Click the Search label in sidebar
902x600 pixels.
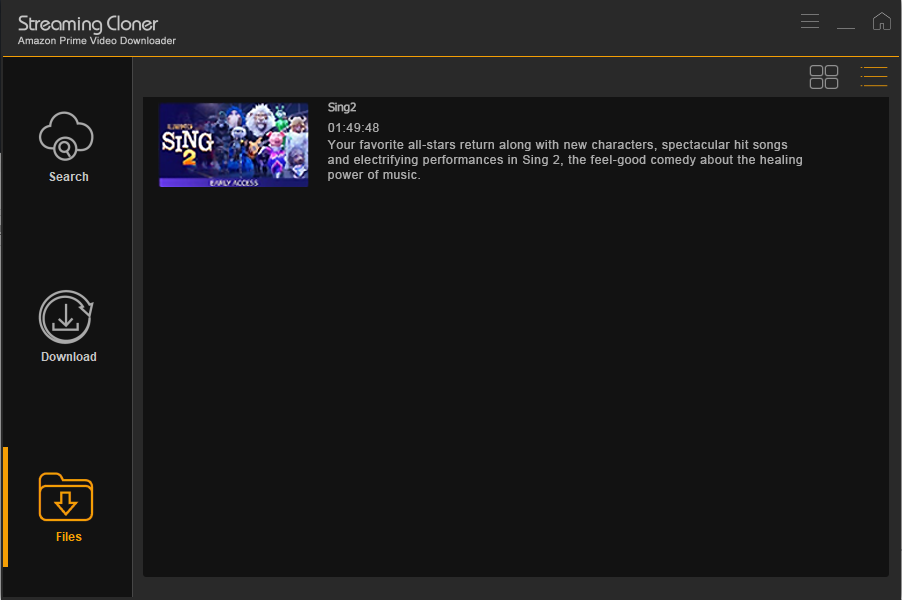coord(68,177)
